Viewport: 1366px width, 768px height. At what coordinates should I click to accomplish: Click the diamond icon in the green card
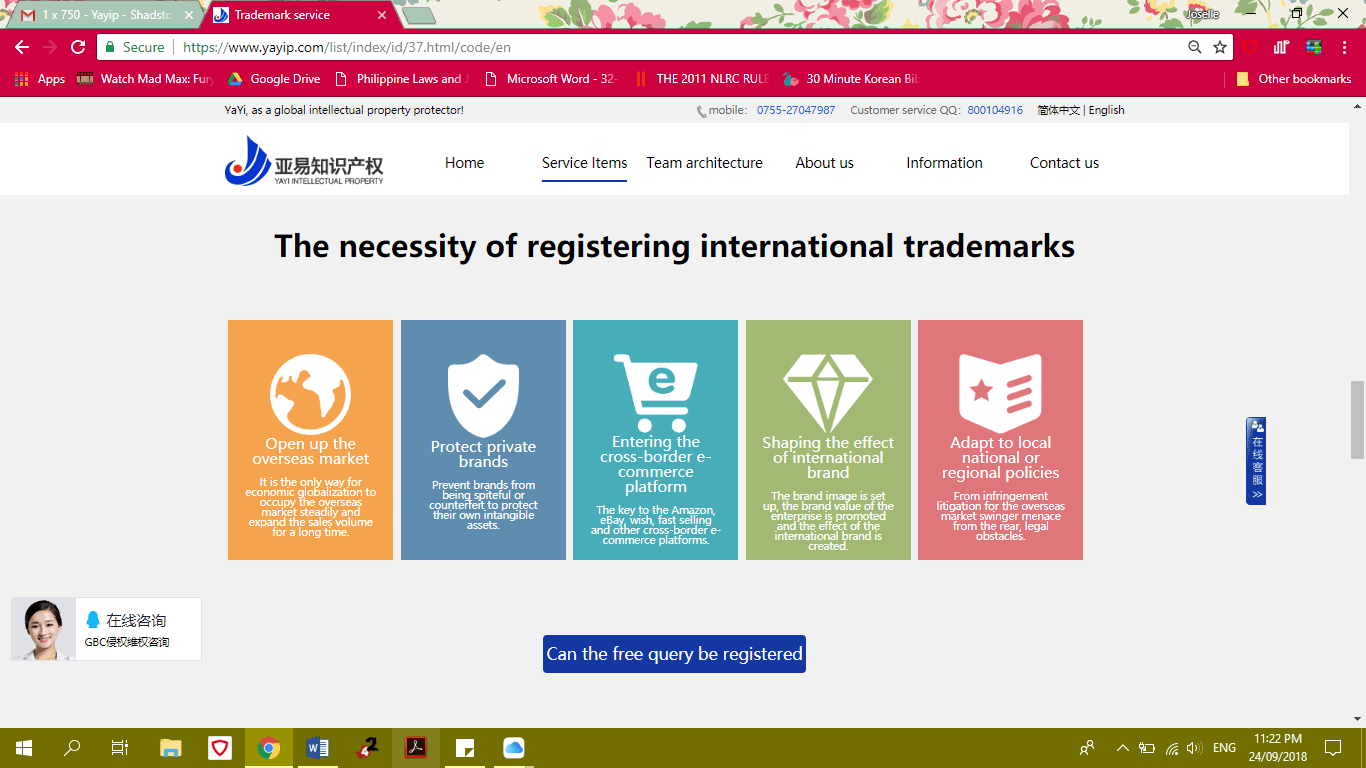click(x=828, y=393)
